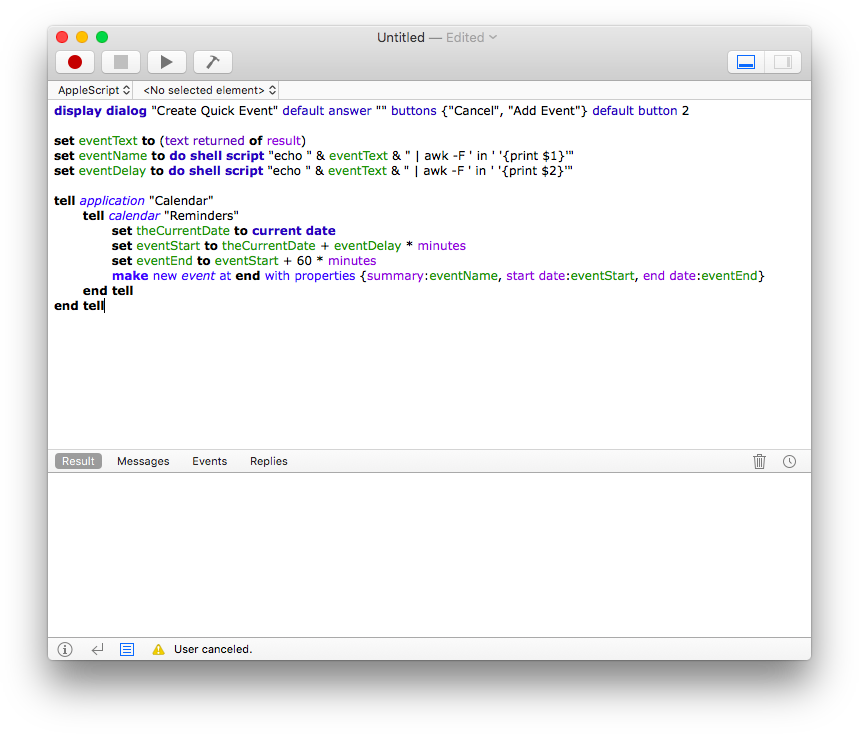The height and width of the screenshot is (734, 859).
Task: Open the Untitled document title menu
Action: [436, 37]
